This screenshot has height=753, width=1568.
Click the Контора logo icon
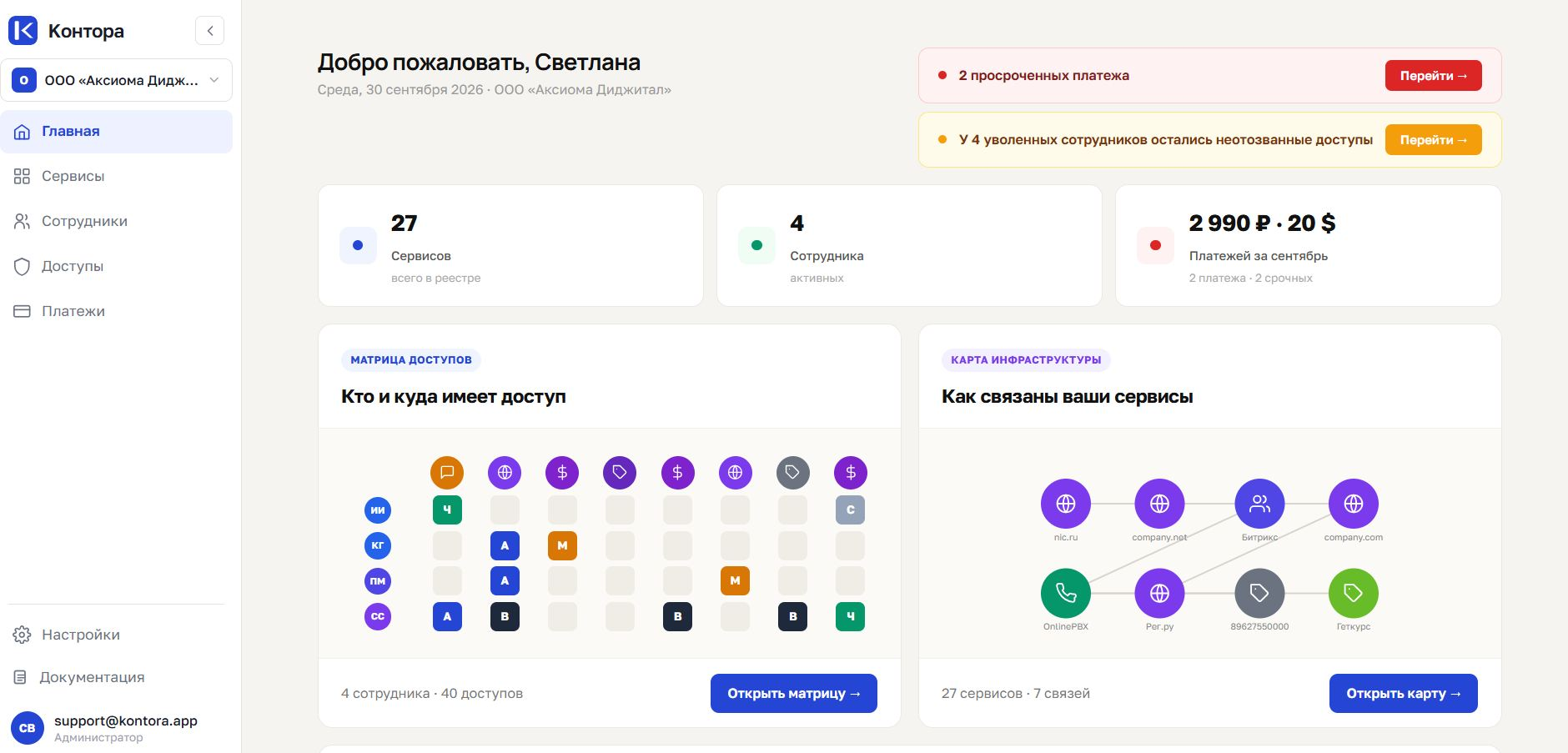(x=23, y=31)
